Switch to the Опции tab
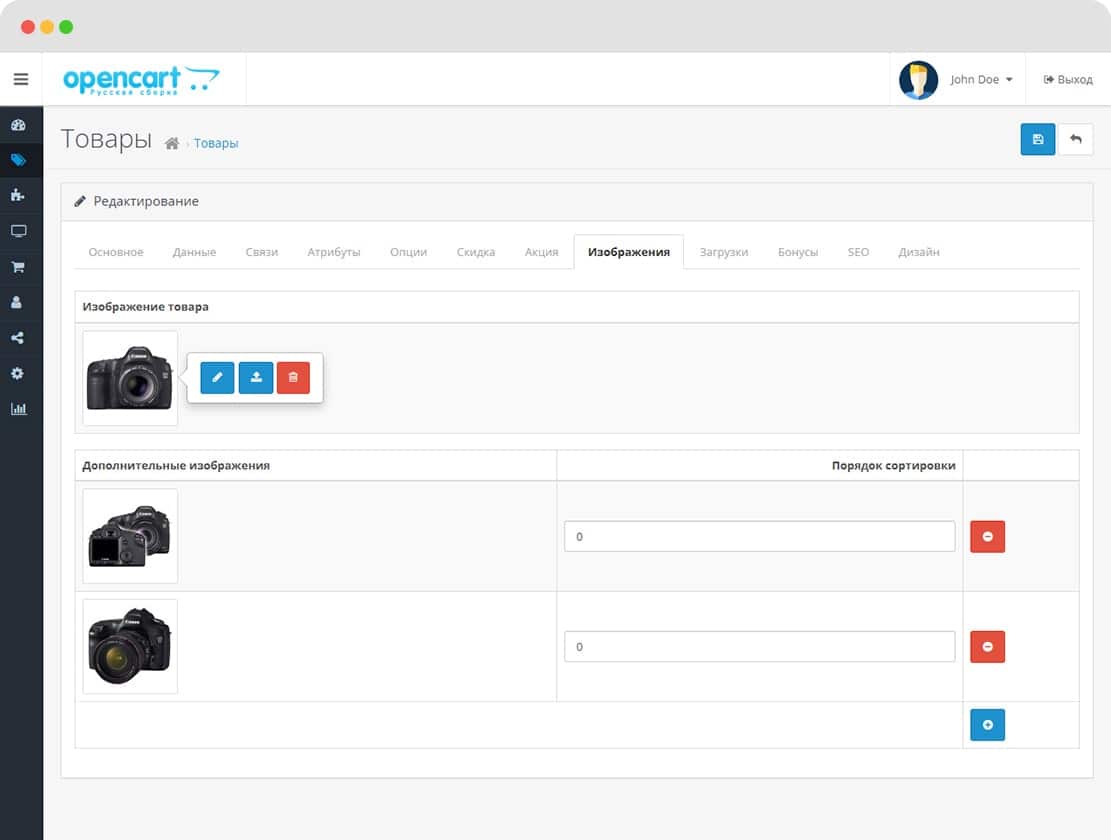Image resolution: width=1111 pixels, height=840 pixels. [x=408, y=251]
